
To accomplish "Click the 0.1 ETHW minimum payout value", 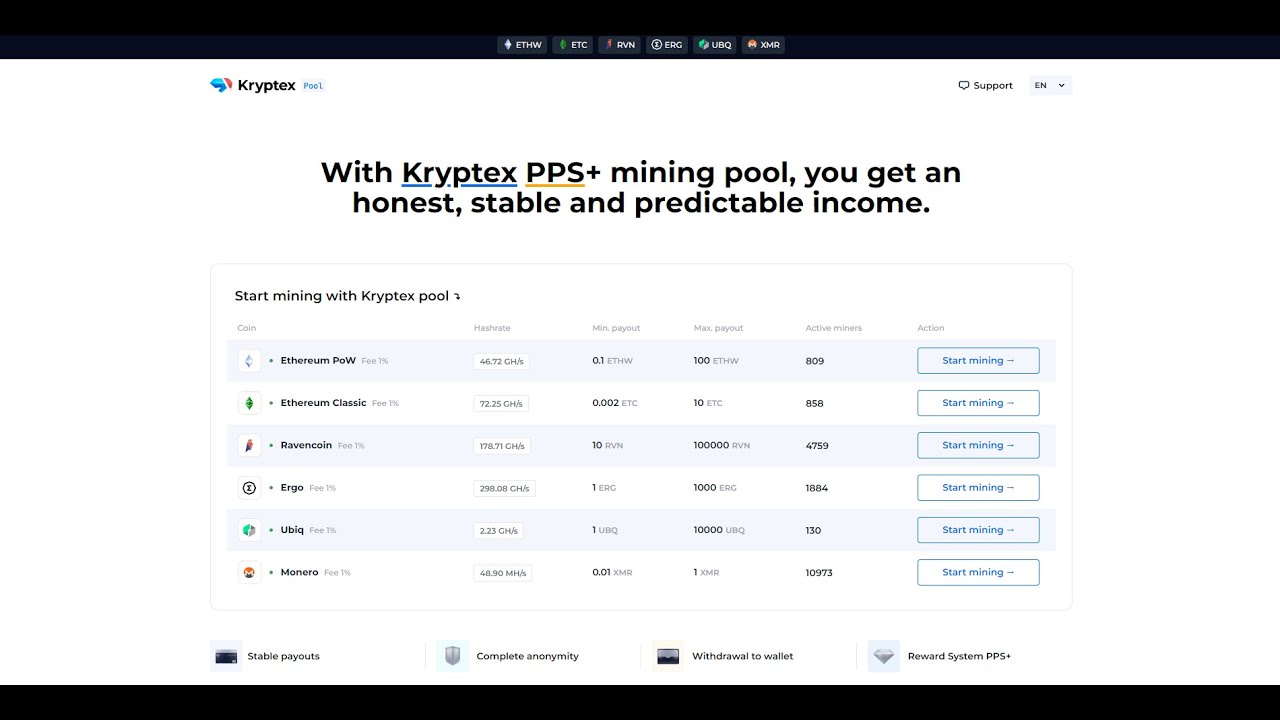I will click(x=612, y=361).
